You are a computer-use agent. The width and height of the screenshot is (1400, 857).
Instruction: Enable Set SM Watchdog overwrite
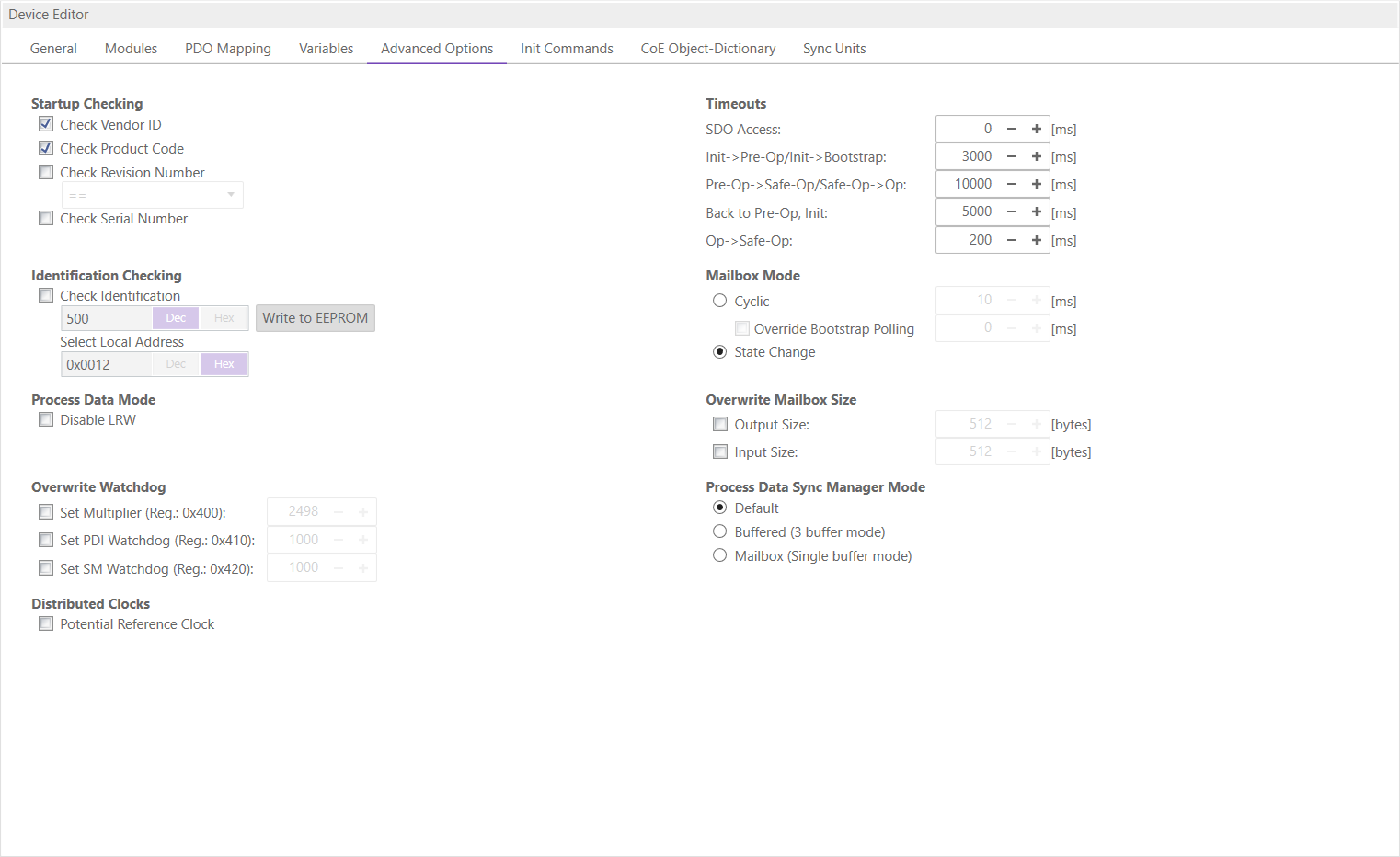tap(46, 567)
